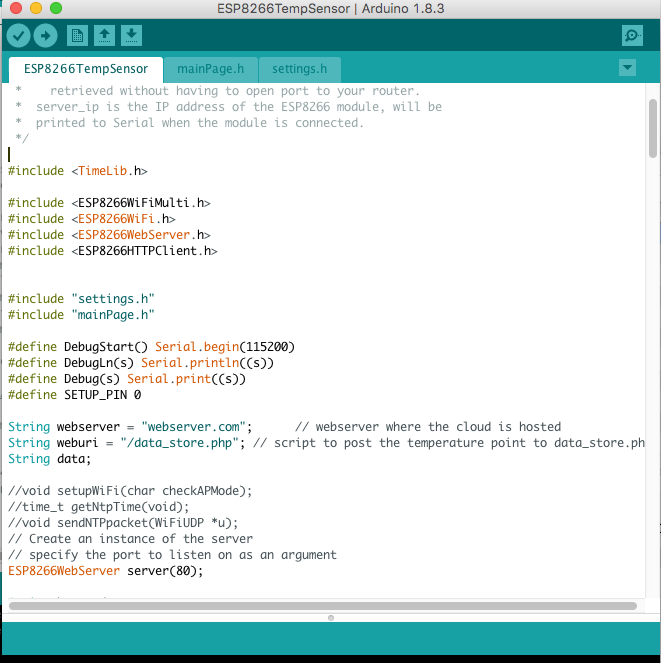Click the commented setupWiFi prototype line

click(x=130, y=491)
